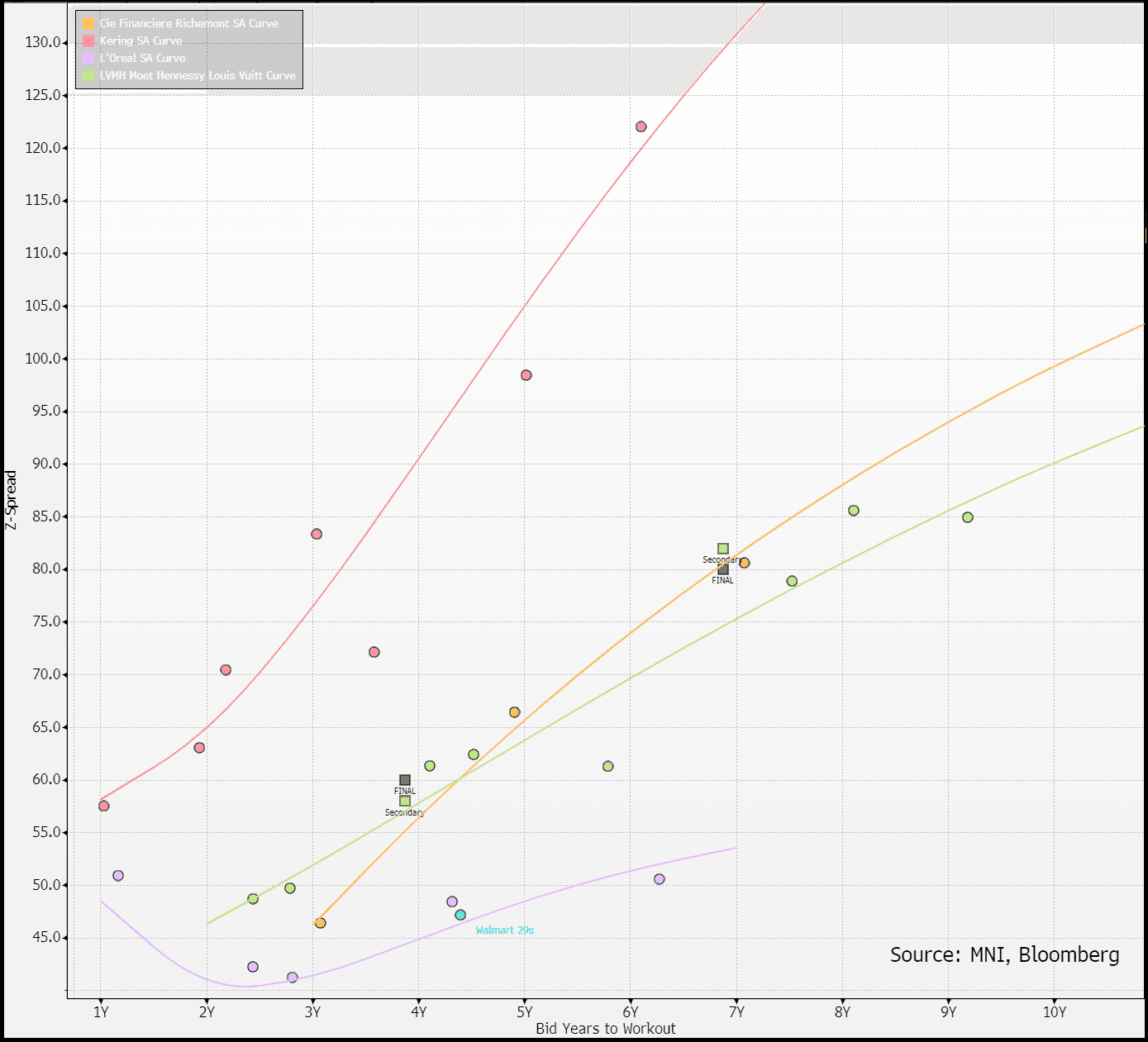Viewport: 1148px width, 1042px height.
Task: Click the Walmart 29s text label
Action: pos(504,930)
